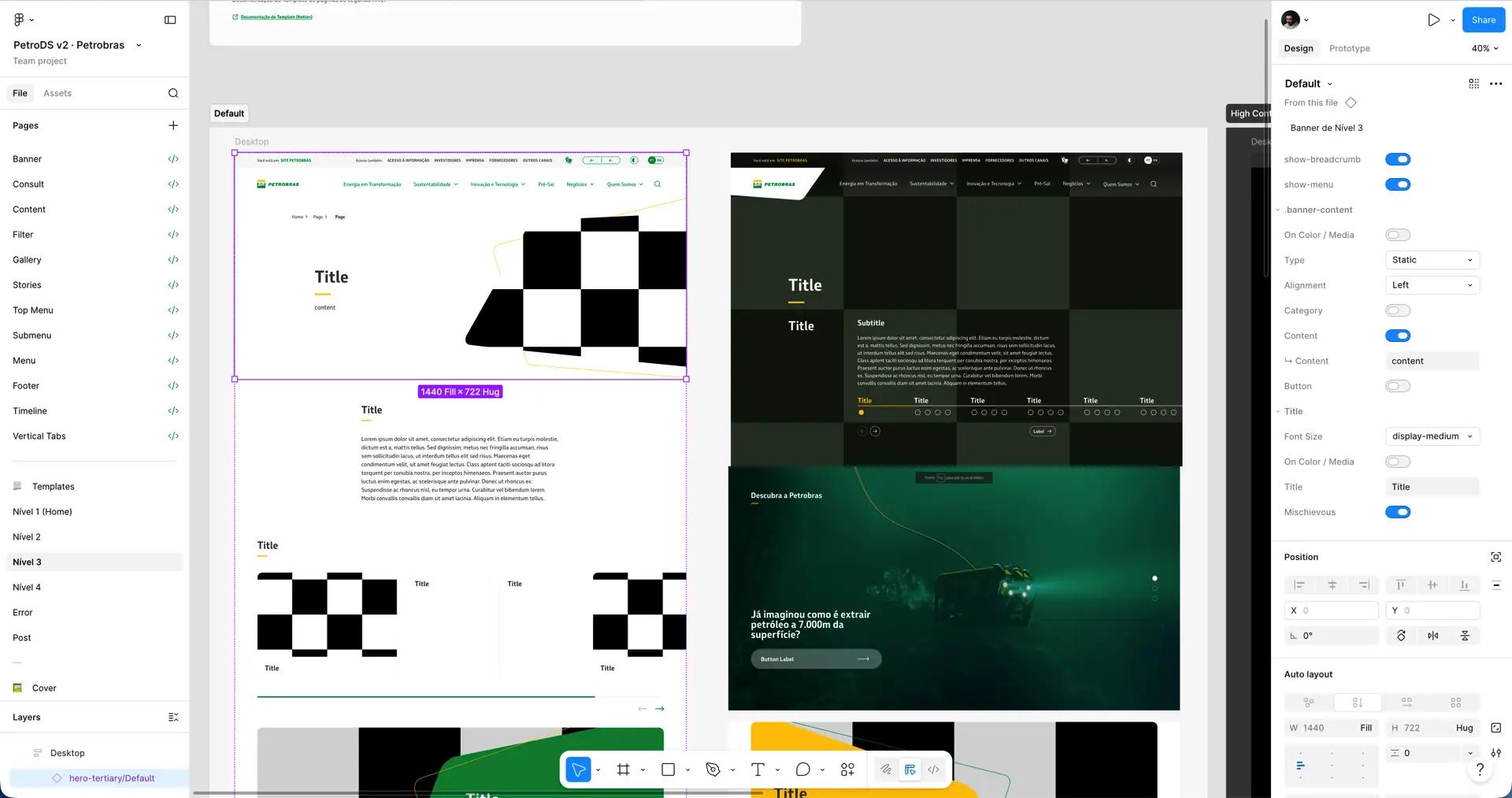1512x798 pixels.
Task: Click the Default frame label on canvas
Action: pos(229,113)
